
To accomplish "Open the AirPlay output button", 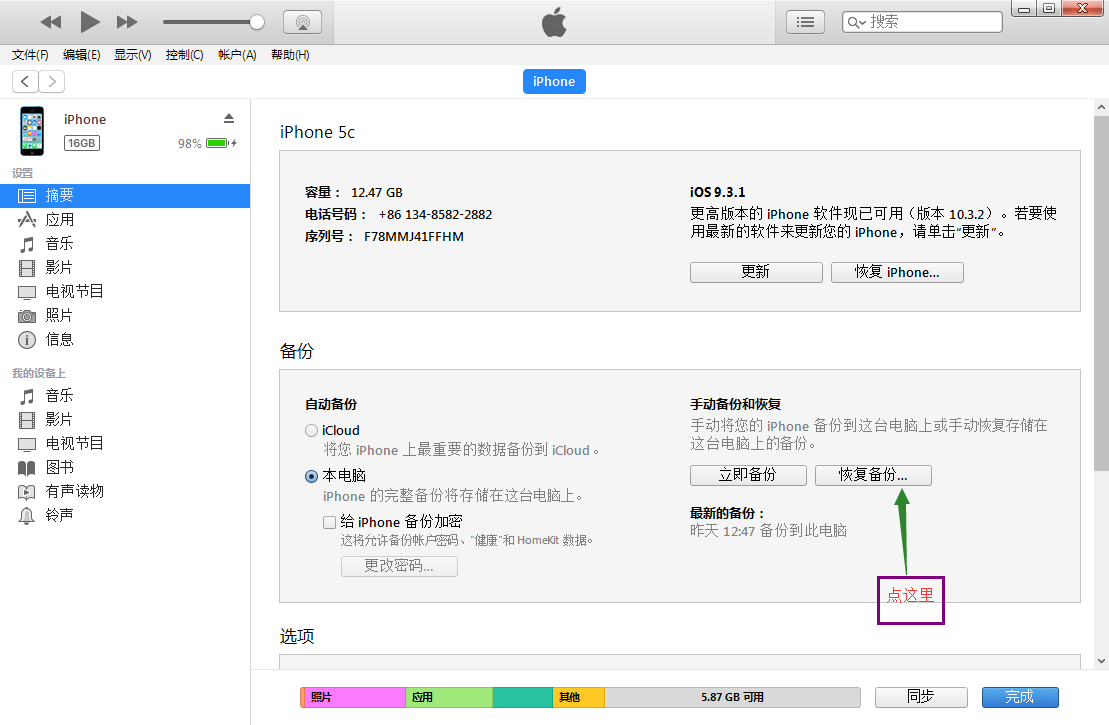I will pos(303,22).
